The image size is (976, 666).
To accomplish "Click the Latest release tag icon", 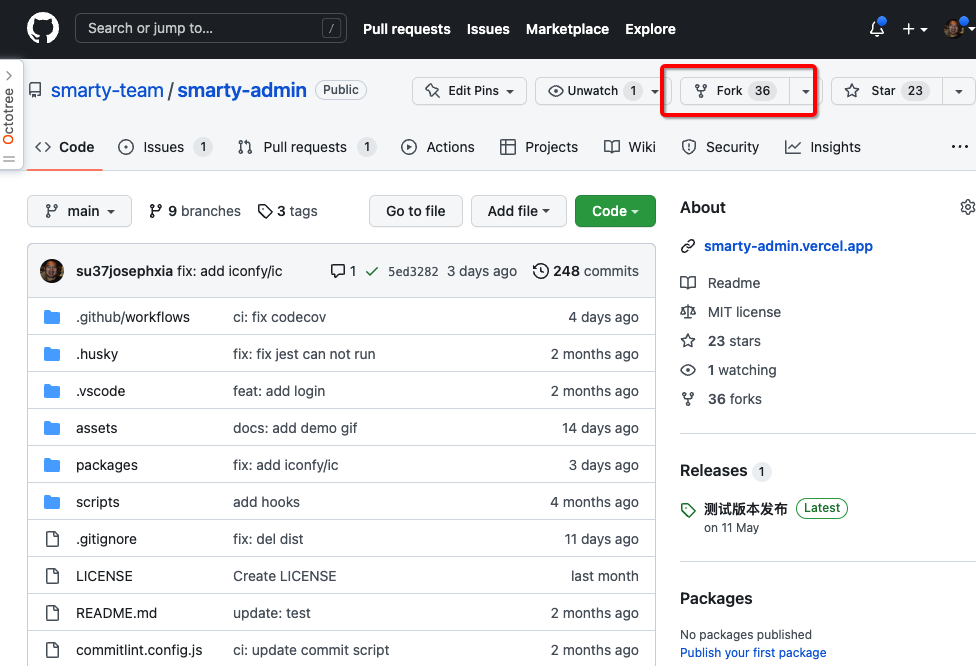I will coord(688,510).
